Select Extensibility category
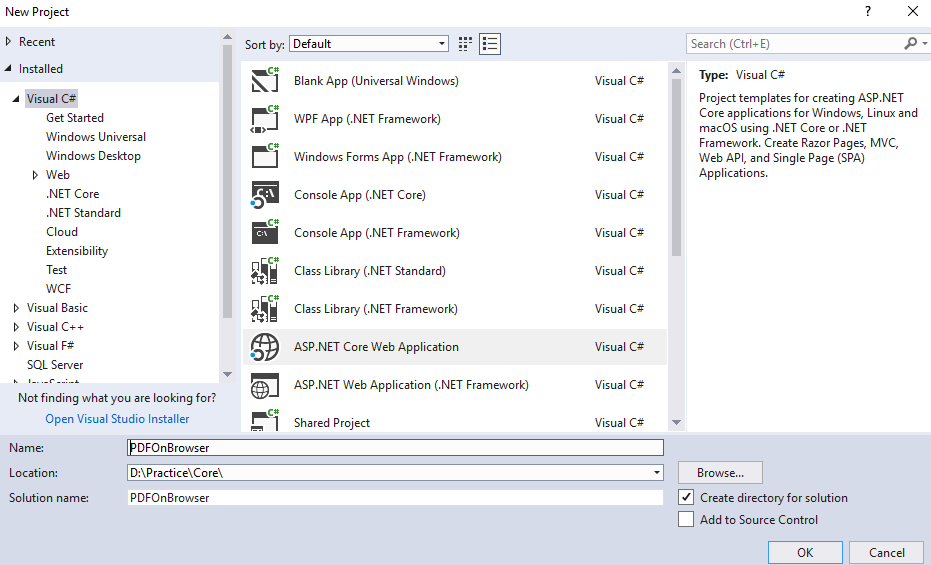Image resolution: width=931 pixels, height=565 pixels. [77, 250]
